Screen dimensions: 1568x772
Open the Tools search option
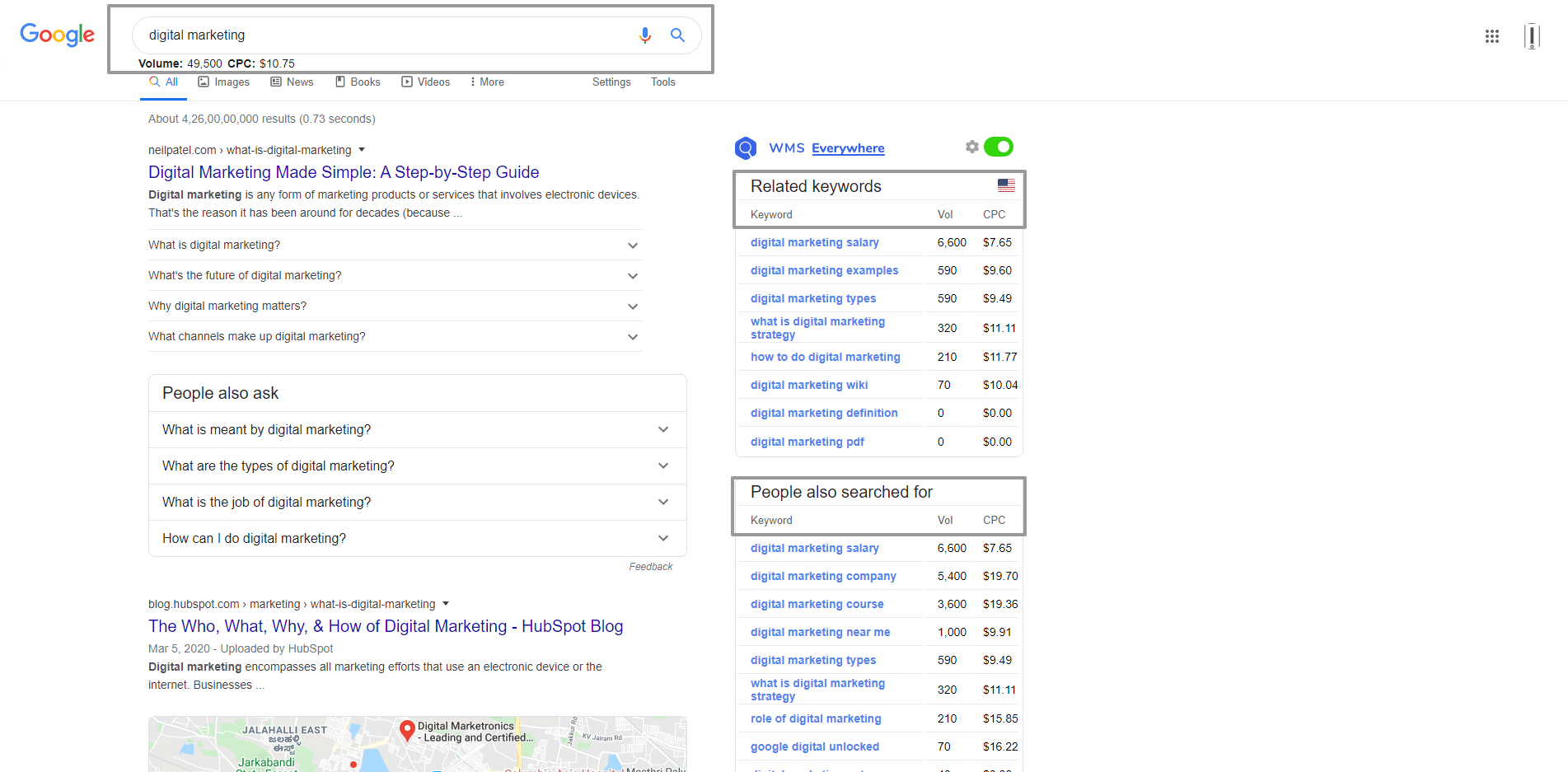662,82
